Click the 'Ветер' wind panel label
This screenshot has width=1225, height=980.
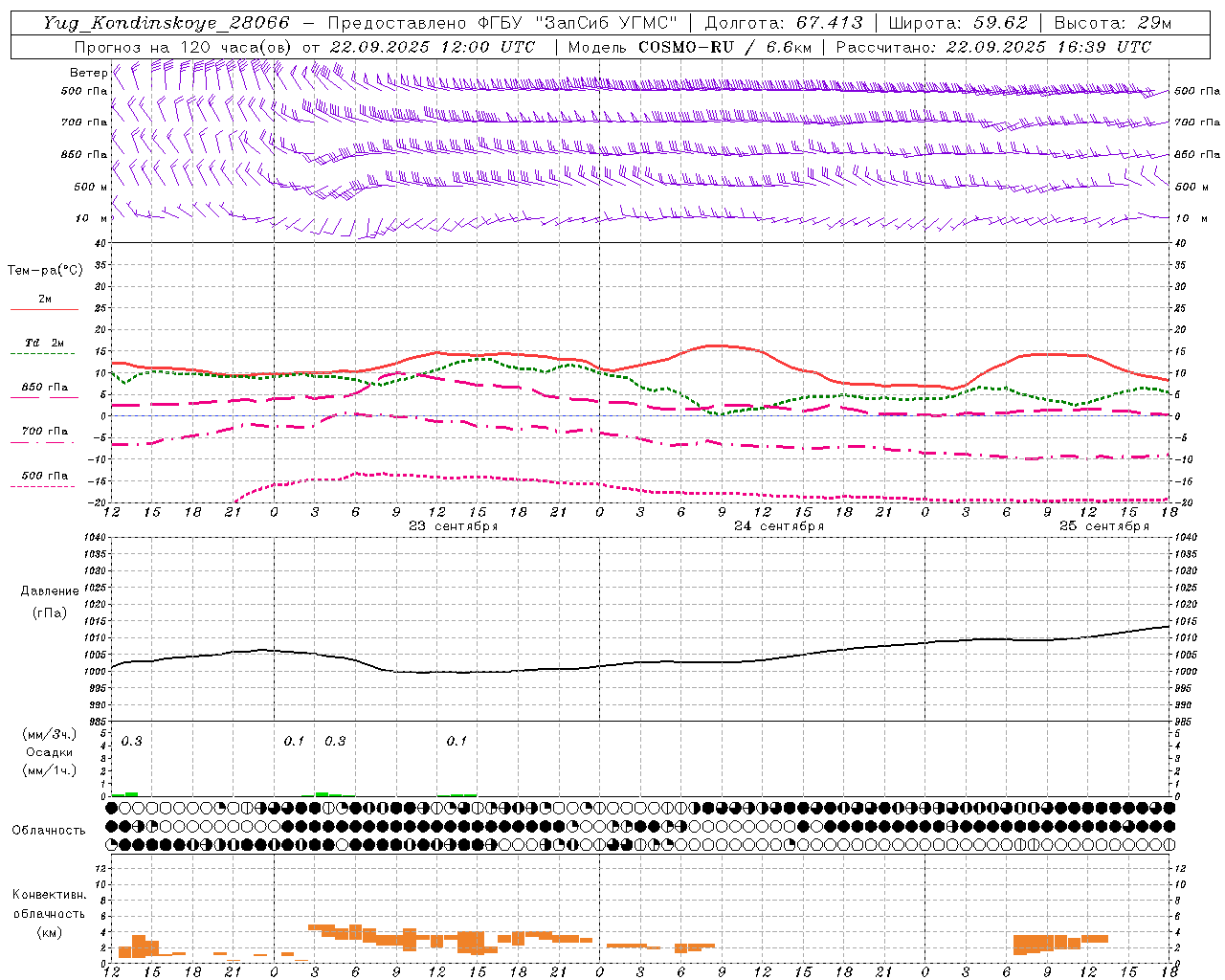(x=88, y=73)
